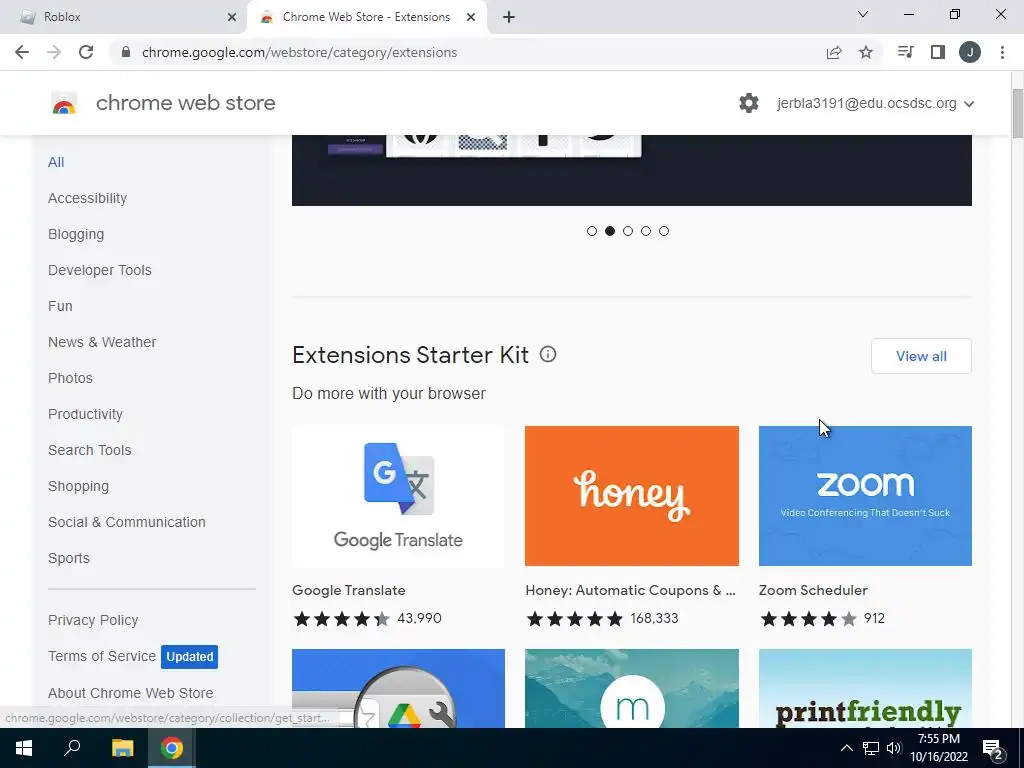This screenshot has height=768, width=1024.
Task: Open Chrome three-dot menu
Action: pyautogui.click(x=1002, y=52)
